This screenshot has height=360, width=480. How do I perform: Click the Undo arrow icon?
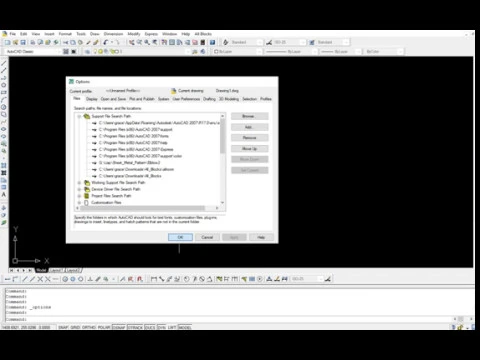(106, 42)
